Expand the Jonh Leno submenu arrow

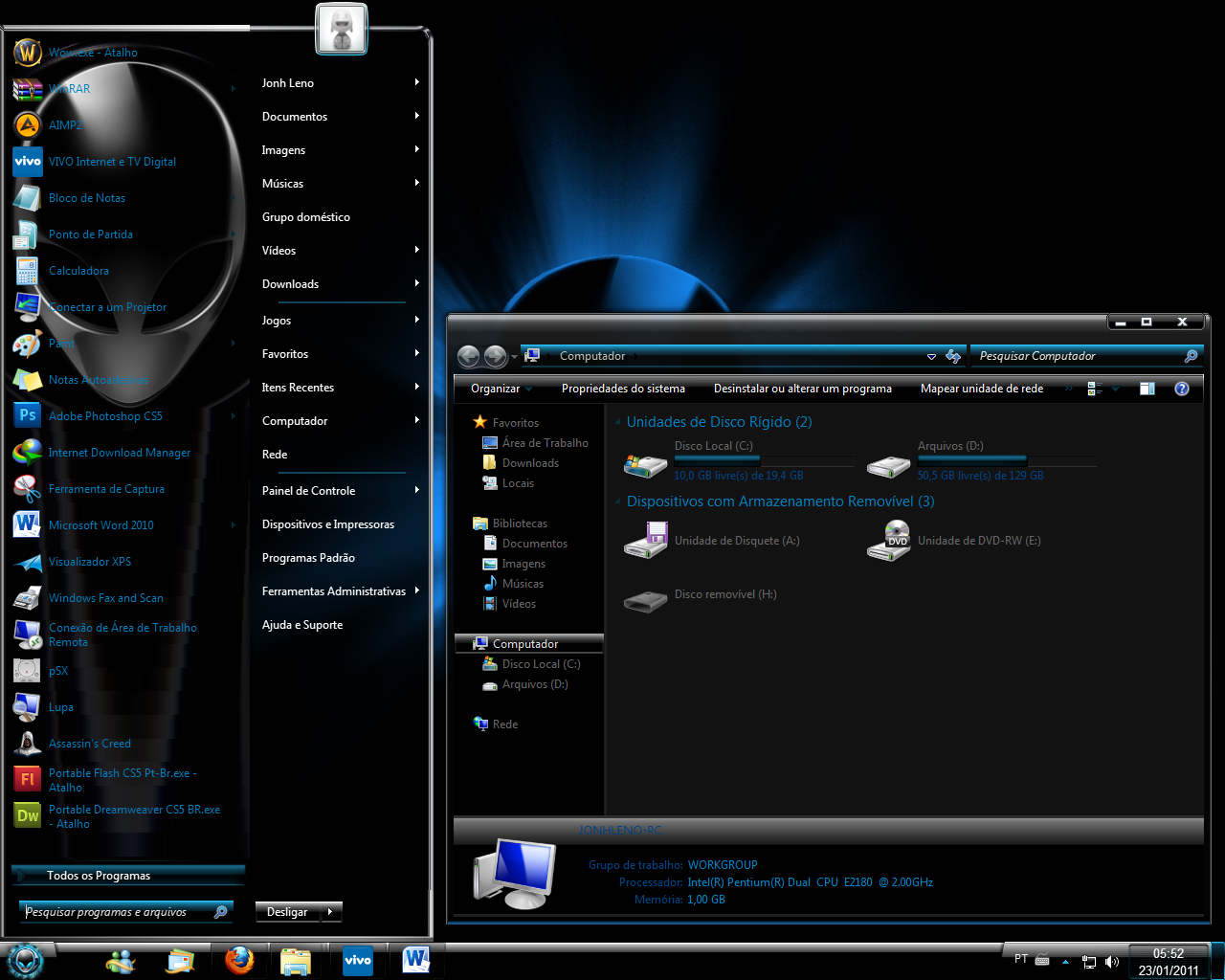coord(417,82)
